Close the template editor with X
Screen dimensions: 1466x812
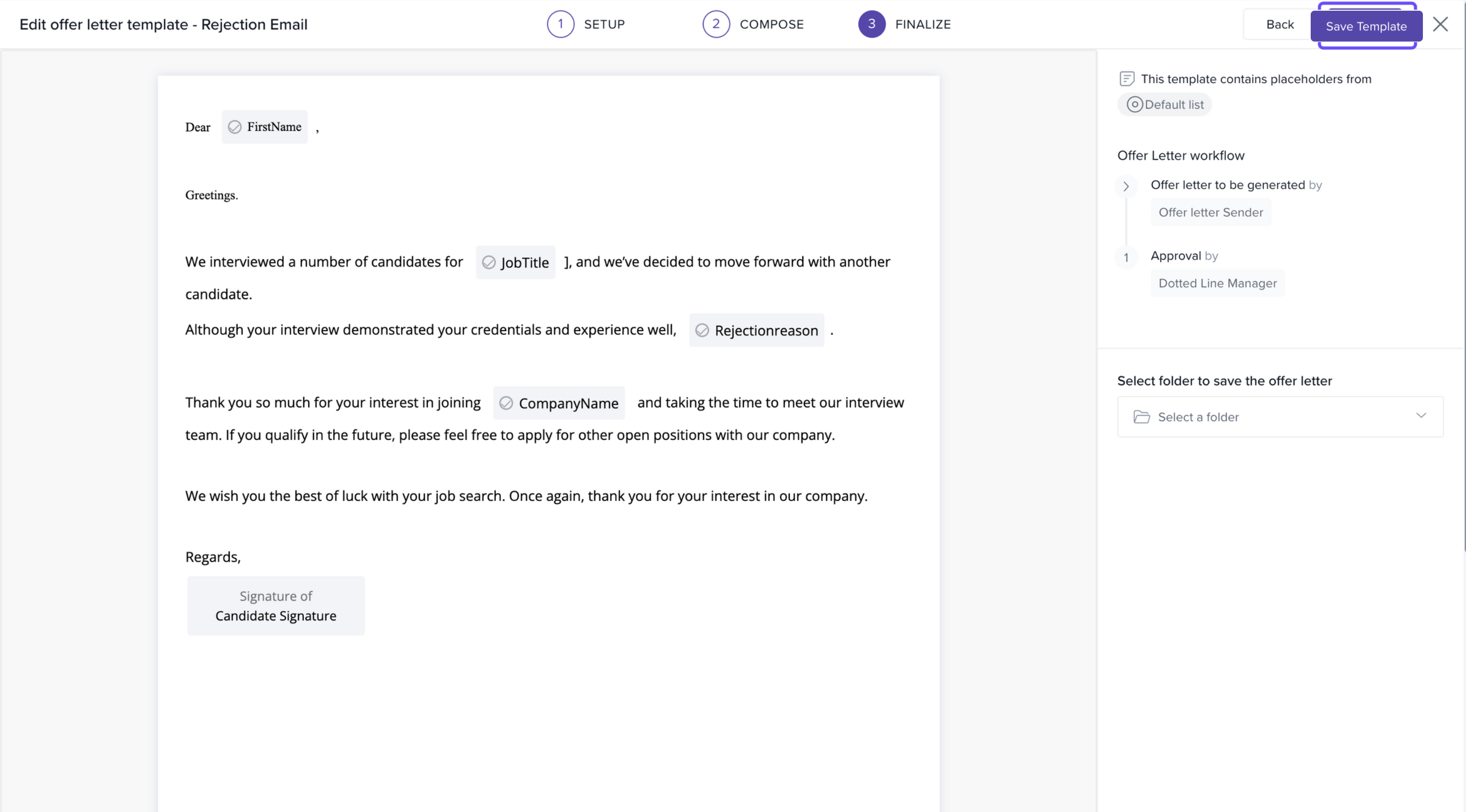pos(1440,24)
